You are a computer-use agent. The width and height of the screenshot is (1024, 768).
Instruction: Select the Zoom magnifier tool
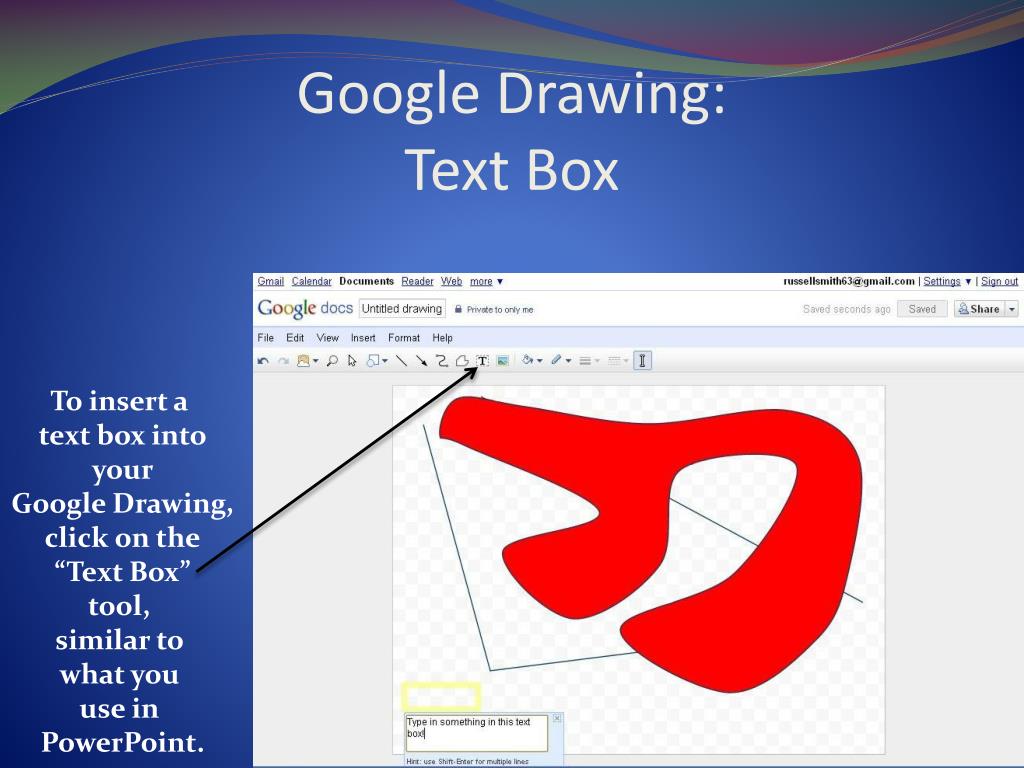[332, 360]
